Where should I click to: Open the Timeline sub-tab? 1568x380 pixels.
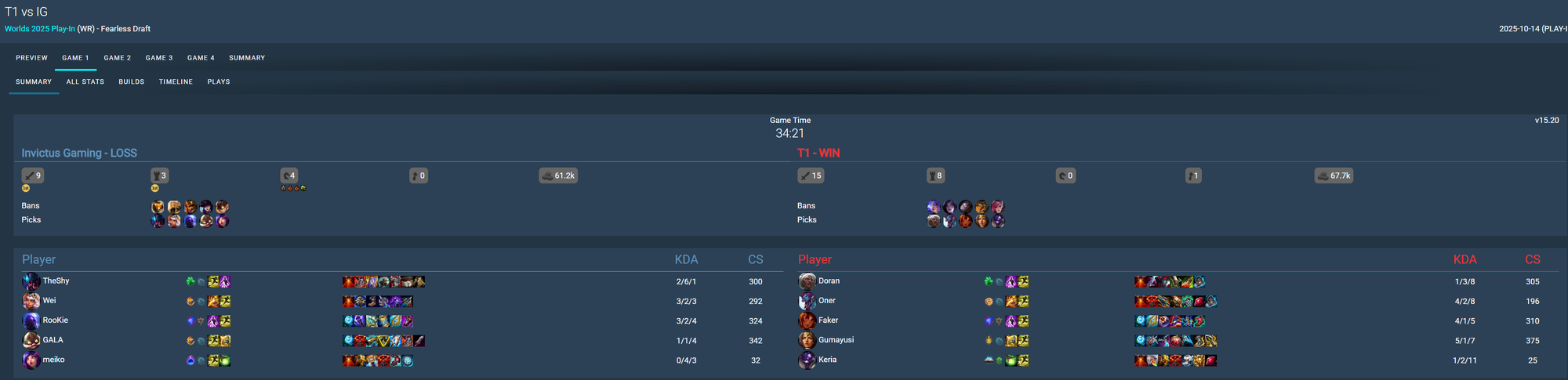[176, 81]
